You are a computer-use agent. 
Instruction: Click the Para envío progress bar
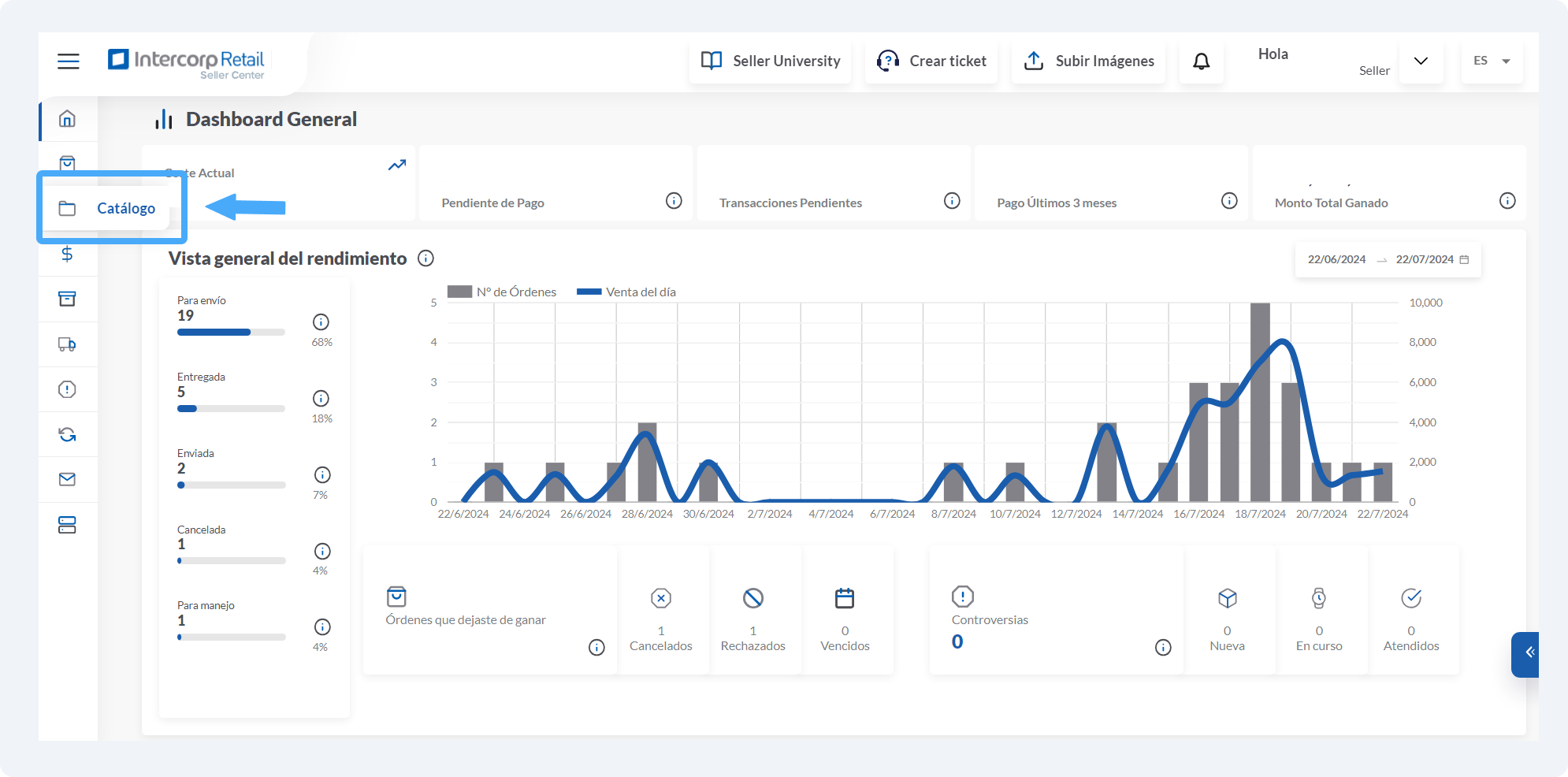[x=231, y=333]
